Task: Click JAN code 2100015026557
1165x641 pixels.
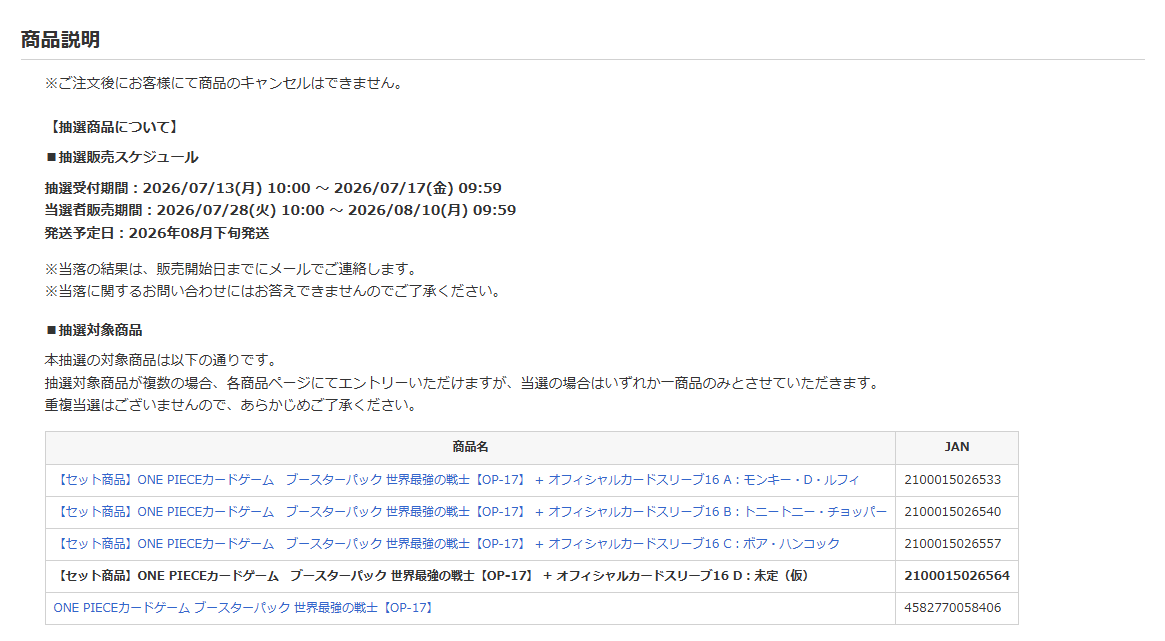Action: [953, 544]
